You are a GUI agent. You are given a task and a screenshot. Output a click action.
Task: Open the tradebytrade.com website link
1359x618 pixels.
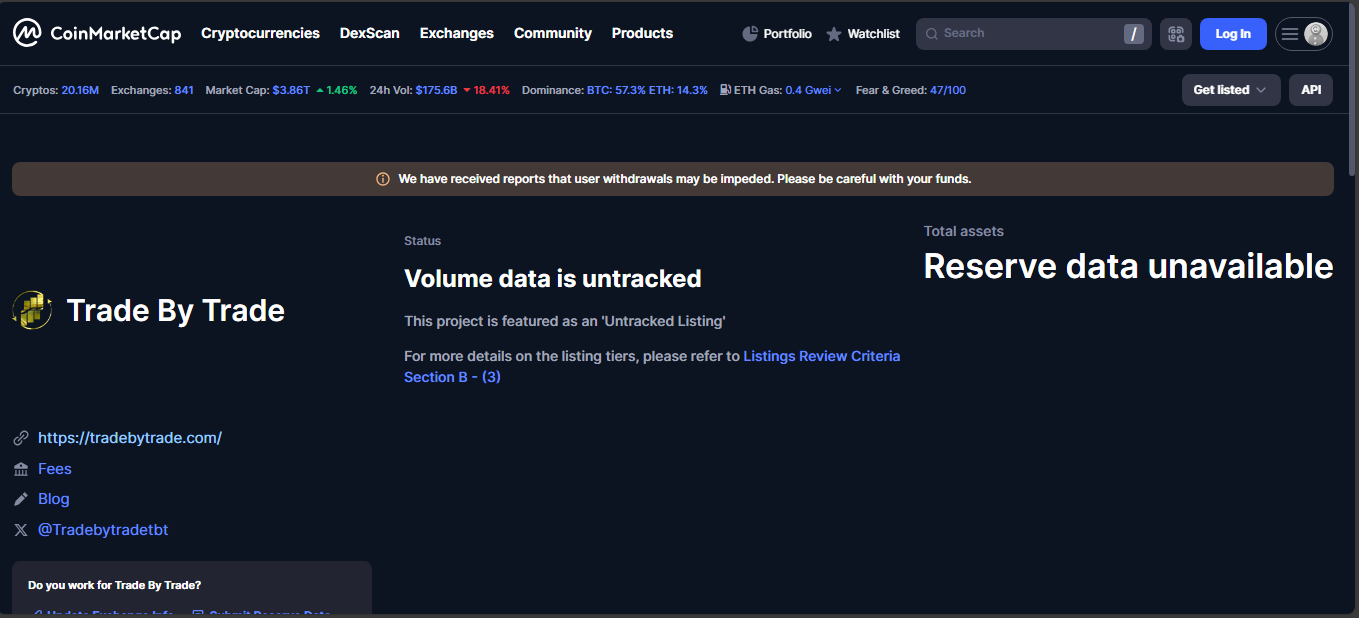130,438
